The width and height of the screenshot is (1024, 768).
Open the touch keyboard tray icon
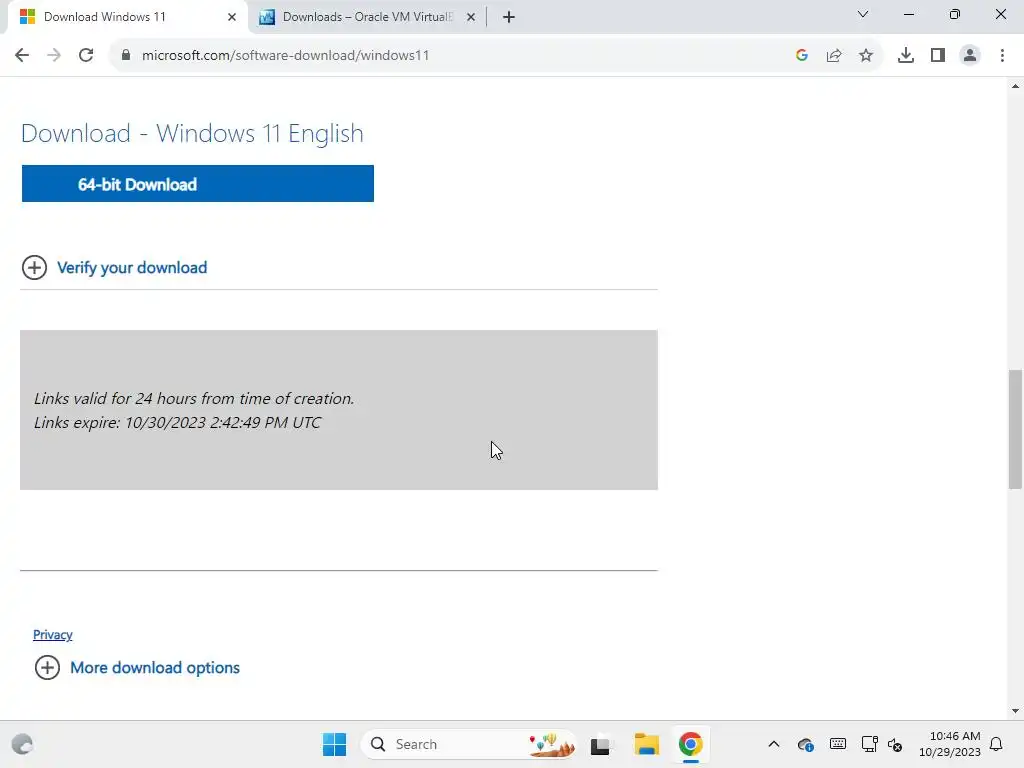pyautogui.click(x=838, y=744)
